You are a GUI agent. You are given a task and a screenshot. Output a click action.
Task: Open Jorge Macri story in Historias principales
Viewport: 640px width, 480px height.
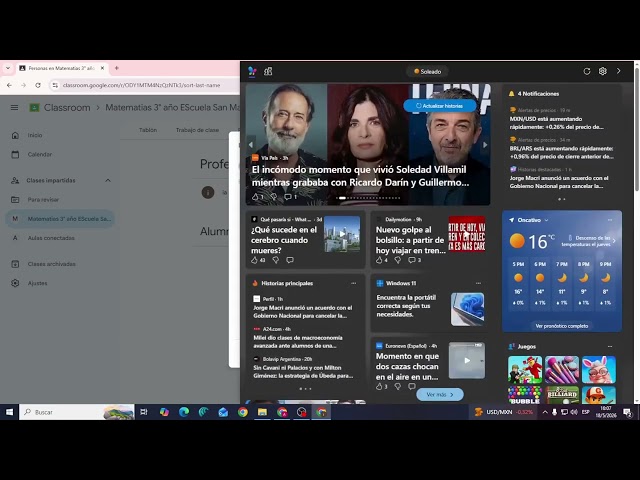coord(302,311)
